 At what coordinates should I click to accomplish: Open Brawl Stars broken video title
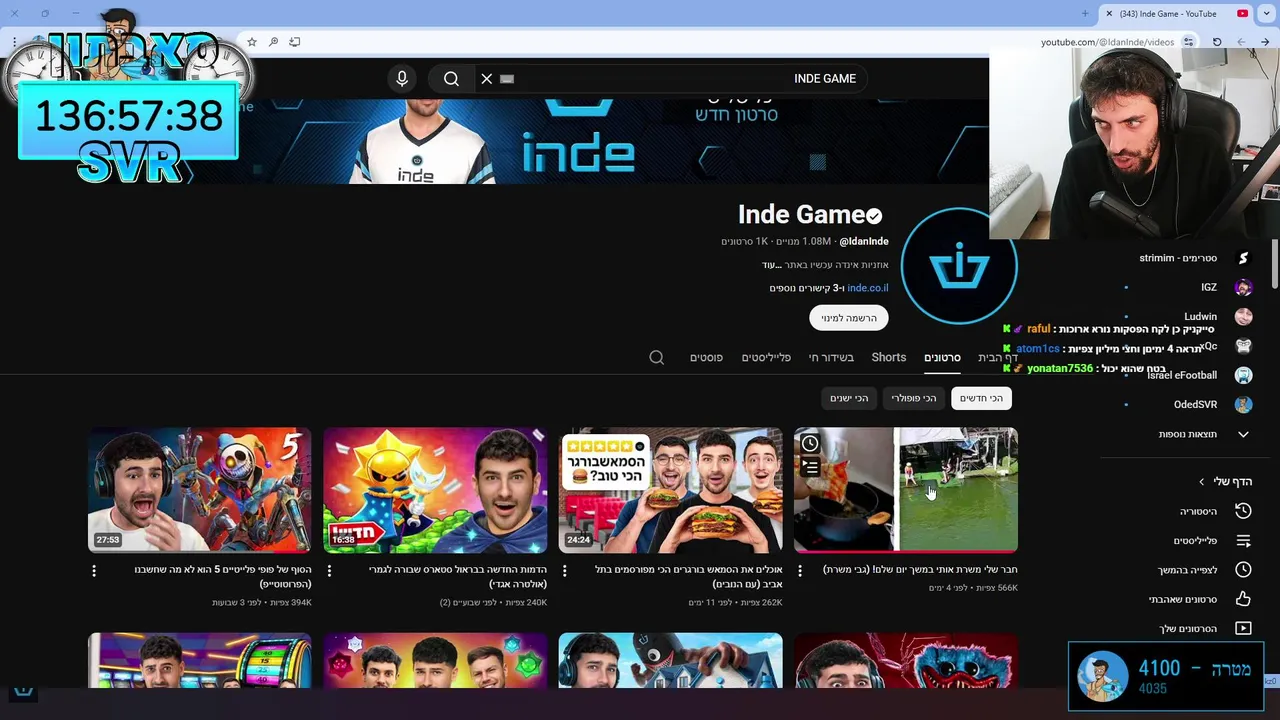click(457, 577)
